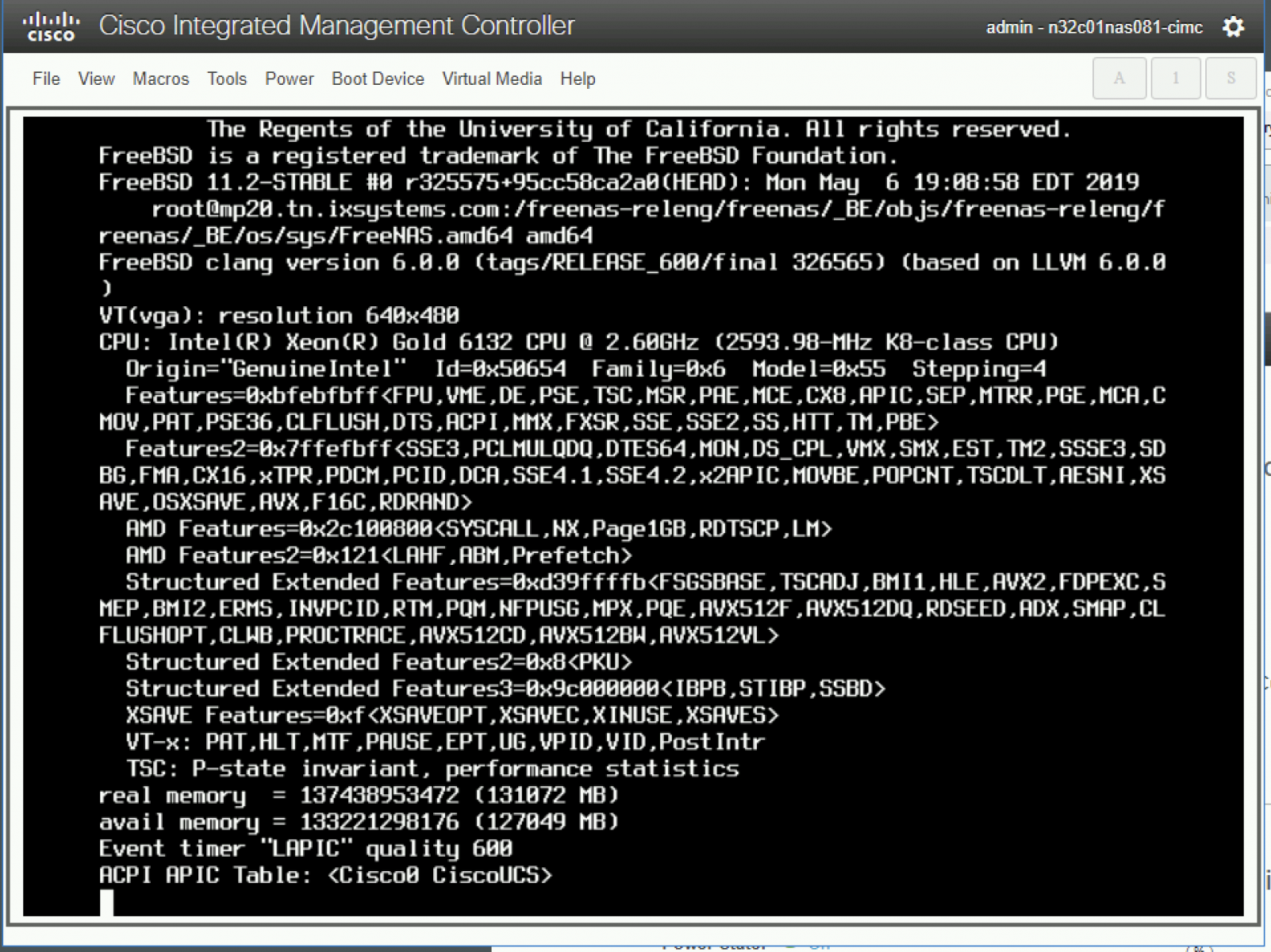This screenshot has width=1271, height=952.
Task: Click the 'real memory = 137438953472' line
Action: [359, 795]
